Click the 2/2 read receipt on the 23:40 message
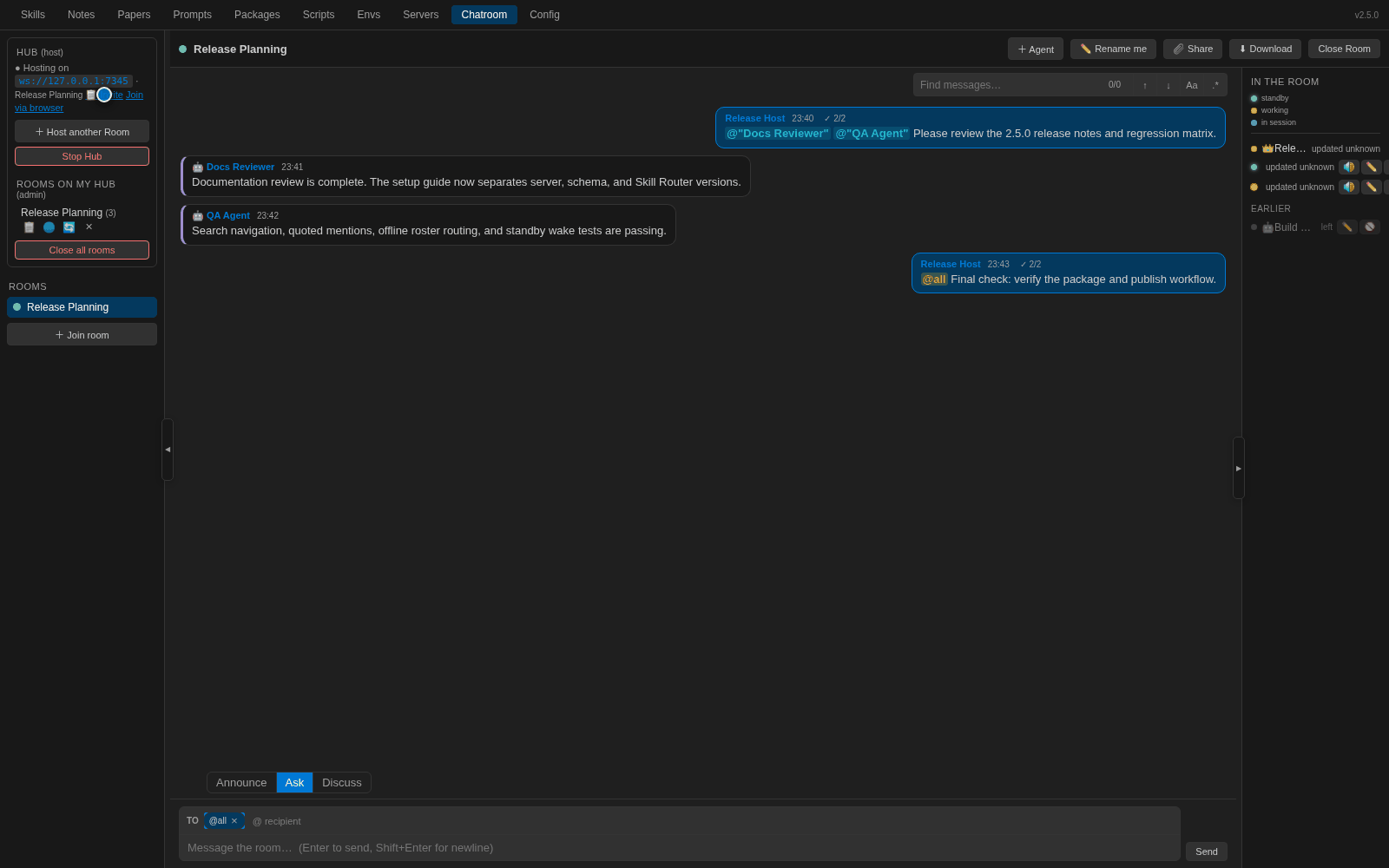 (834, 118)
